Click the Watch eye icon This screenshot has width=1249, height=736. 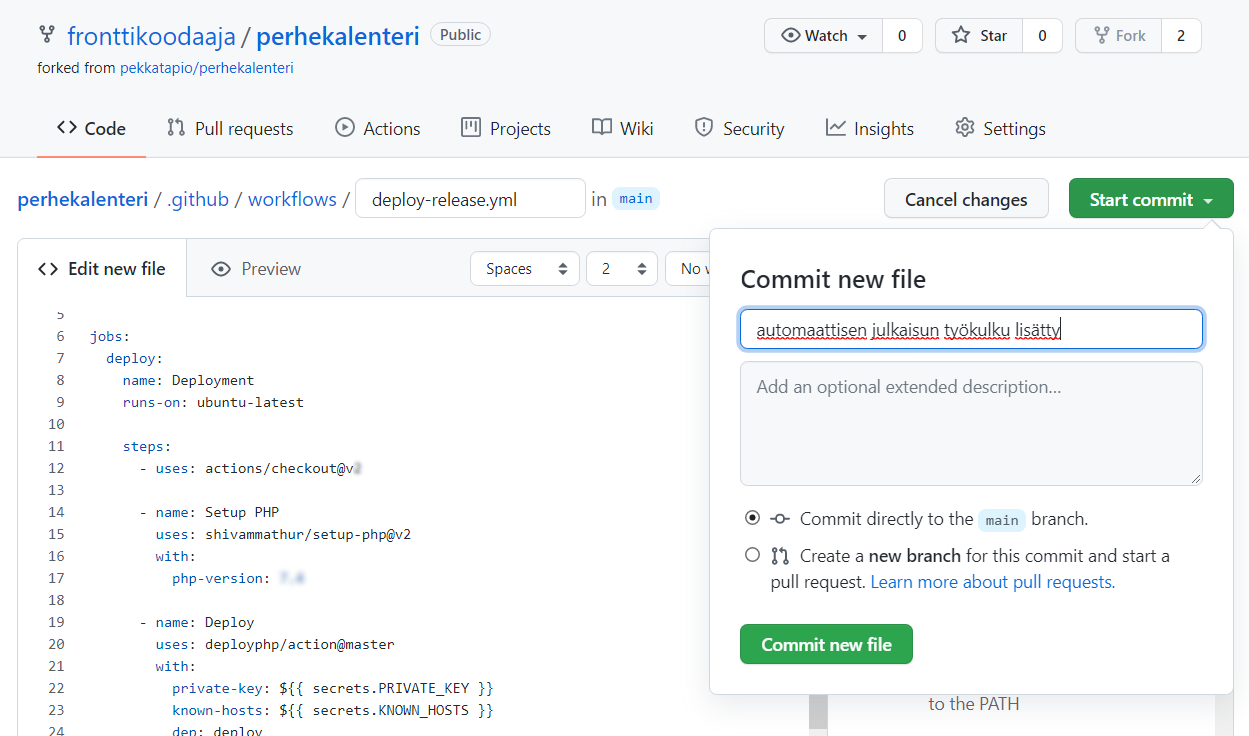pyautogui.click(x=791, y=35)
